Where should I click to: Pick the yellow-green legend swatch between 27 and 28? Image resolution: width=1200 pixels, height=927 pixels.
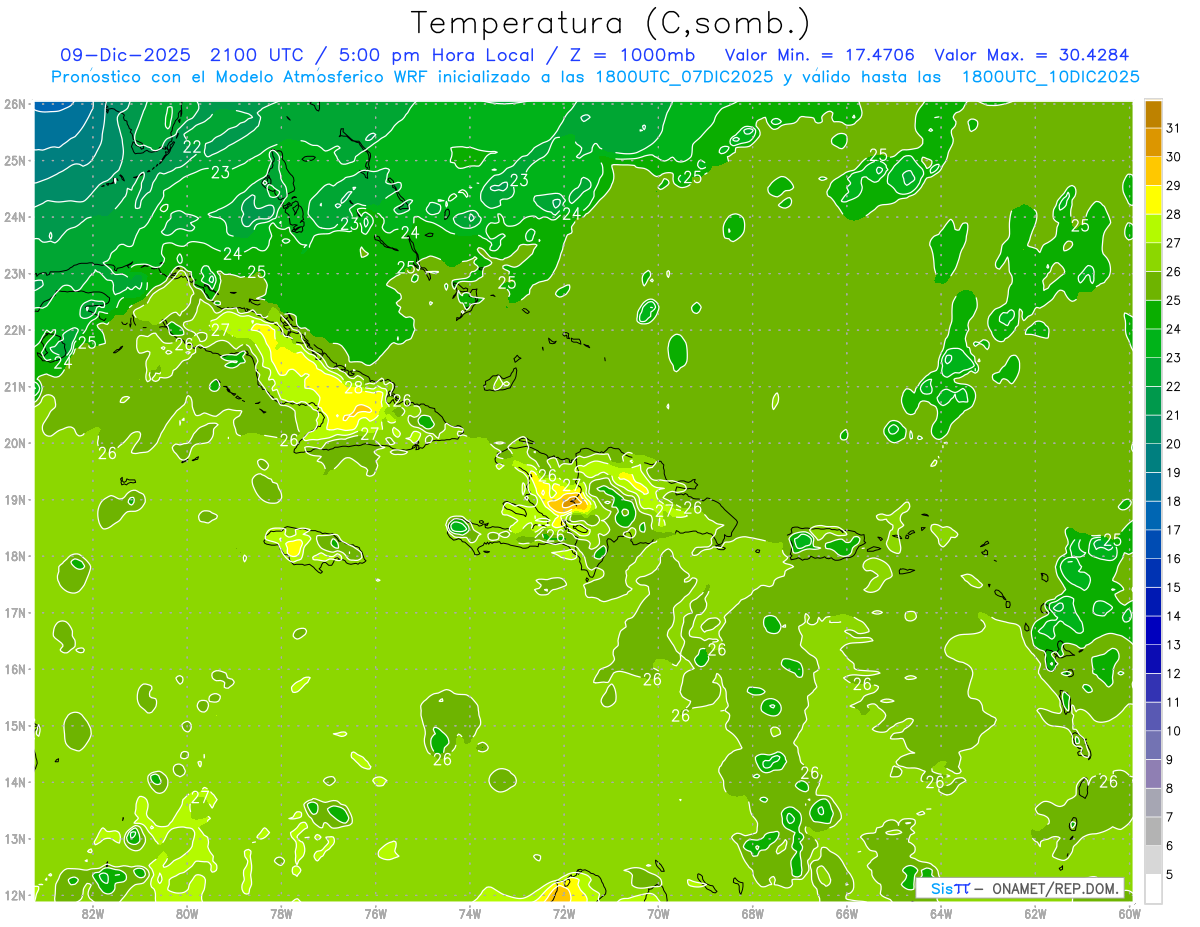(x=1153, y=229)
